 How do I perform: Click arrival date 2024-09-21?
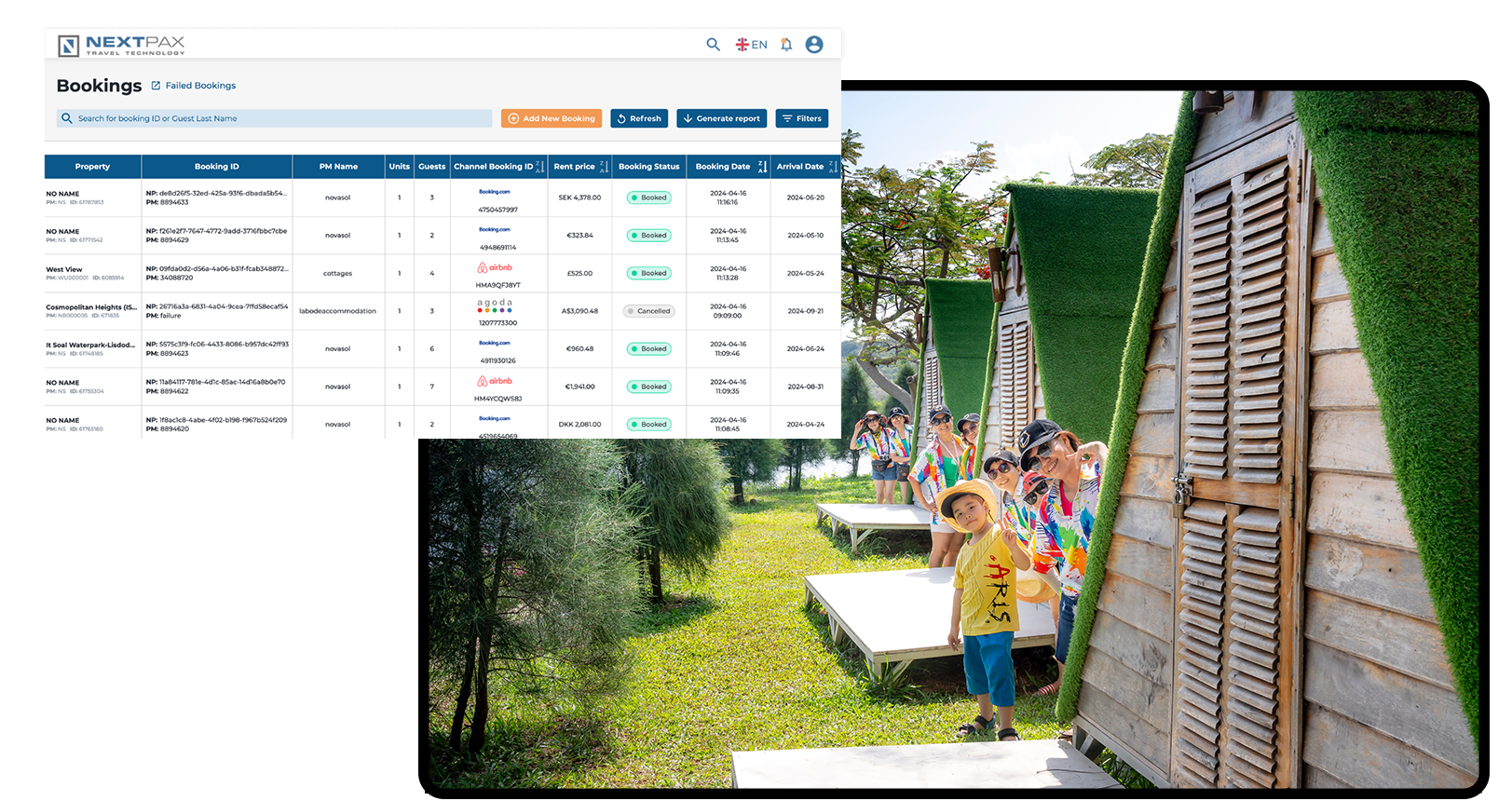coord(805,311)
